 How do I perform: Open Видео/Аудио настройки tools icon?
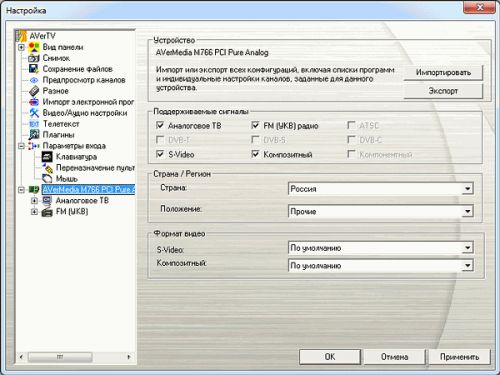(x=34, y=113)
